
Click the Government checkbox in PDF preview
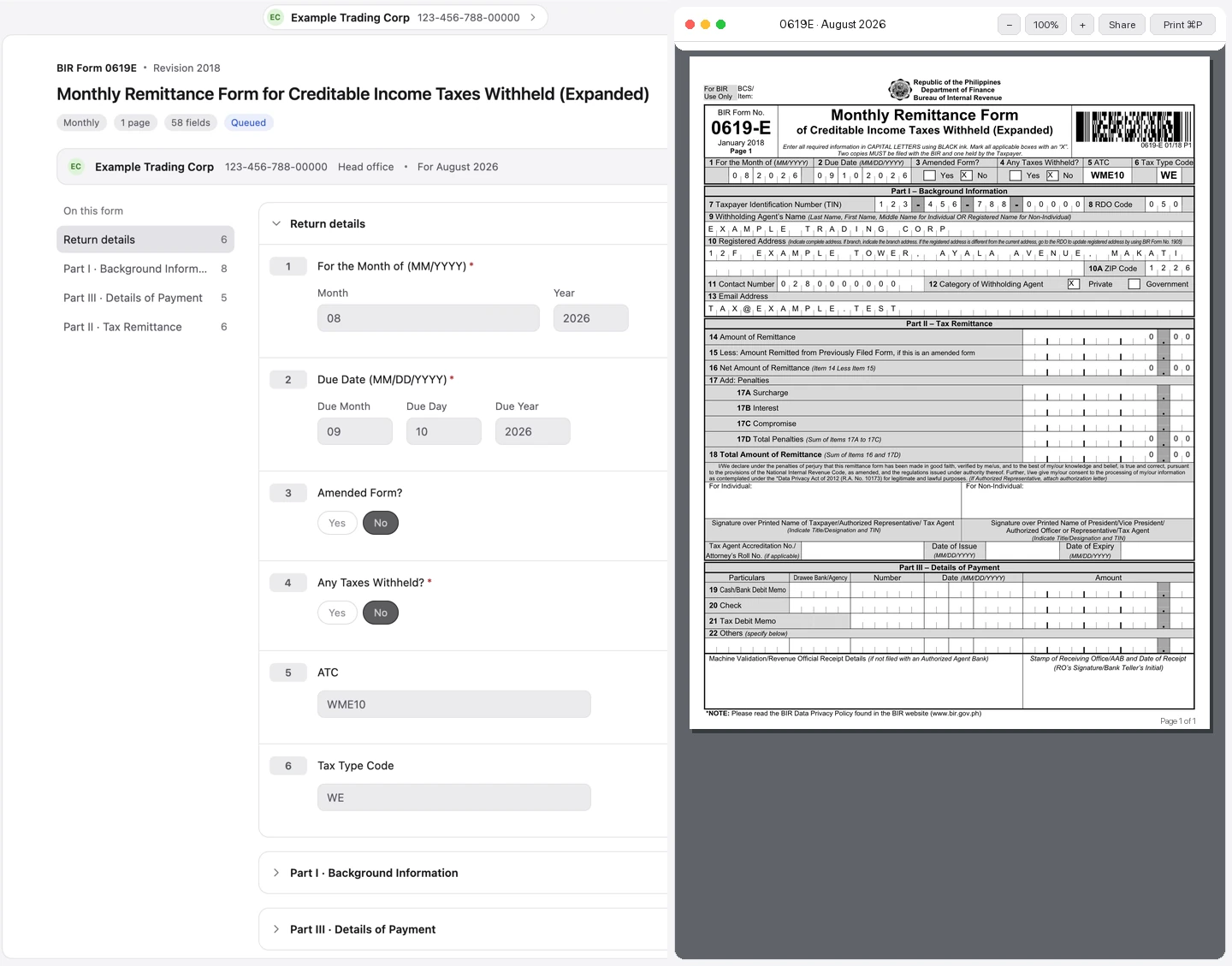click(1134, 284)
